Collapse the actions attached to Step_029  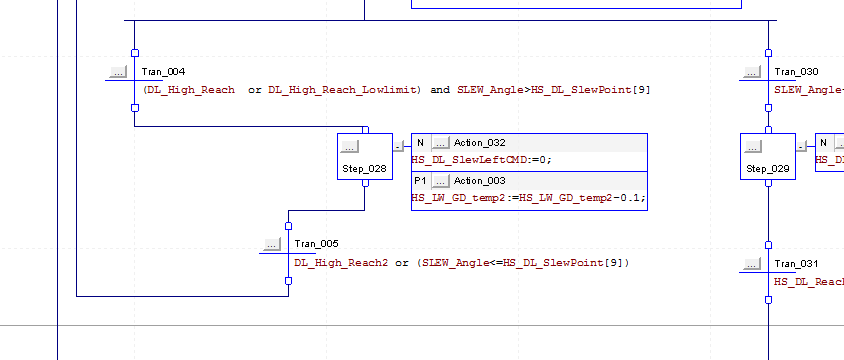[801, 146]
